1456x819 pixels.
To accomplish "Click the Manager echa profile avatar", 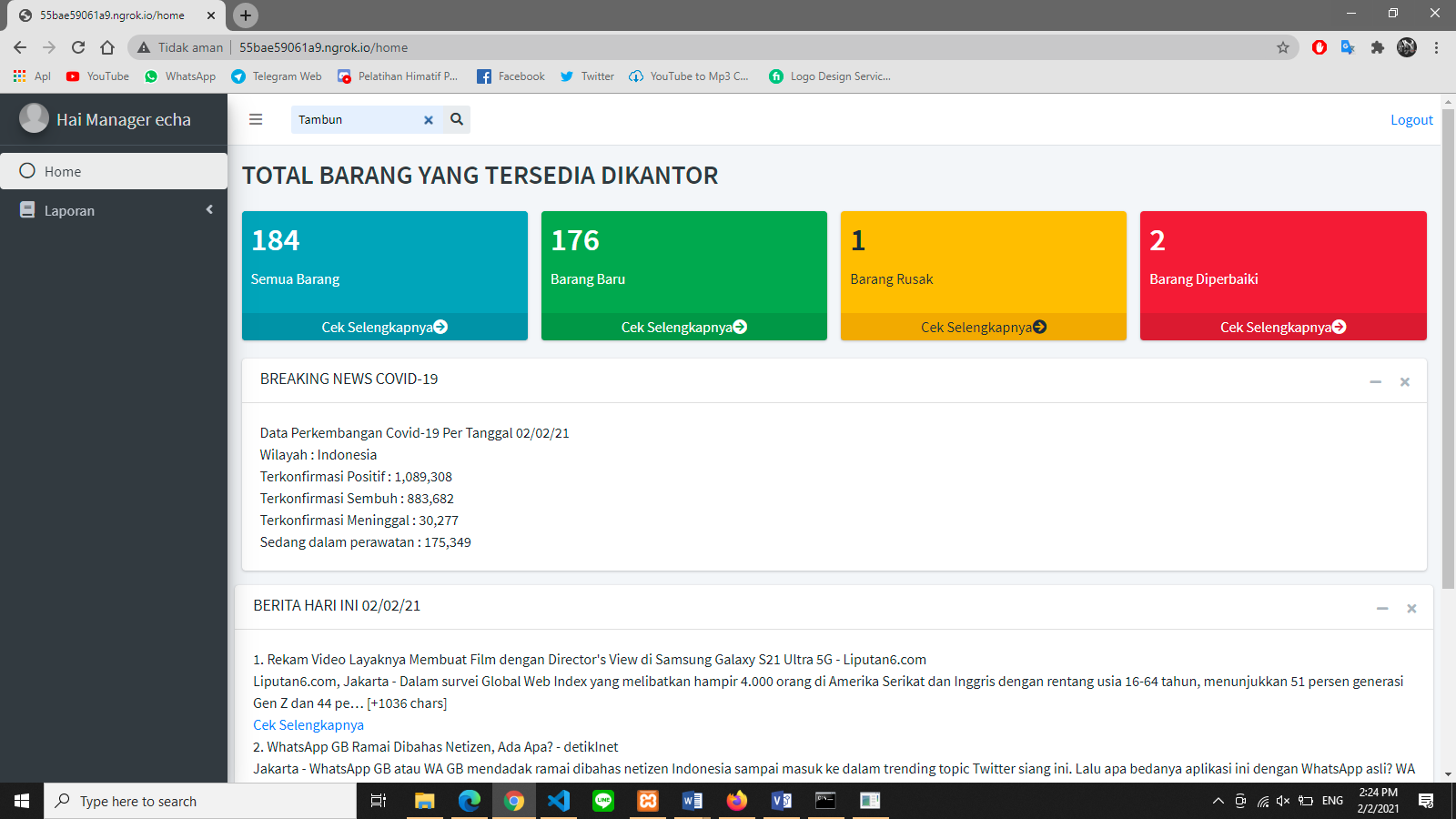I will (35, 118).
